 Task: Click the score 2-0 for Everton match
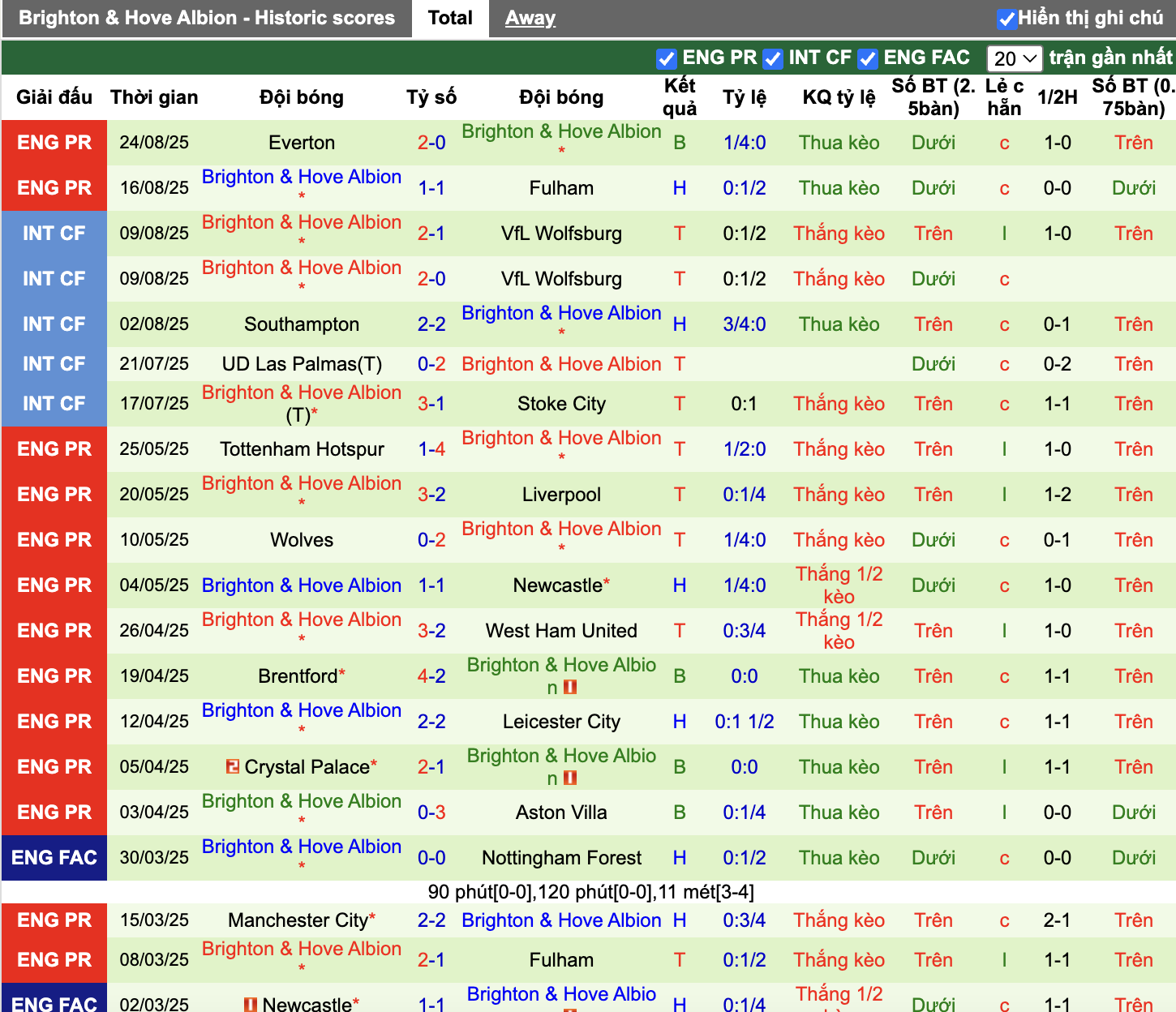(431, 143)
